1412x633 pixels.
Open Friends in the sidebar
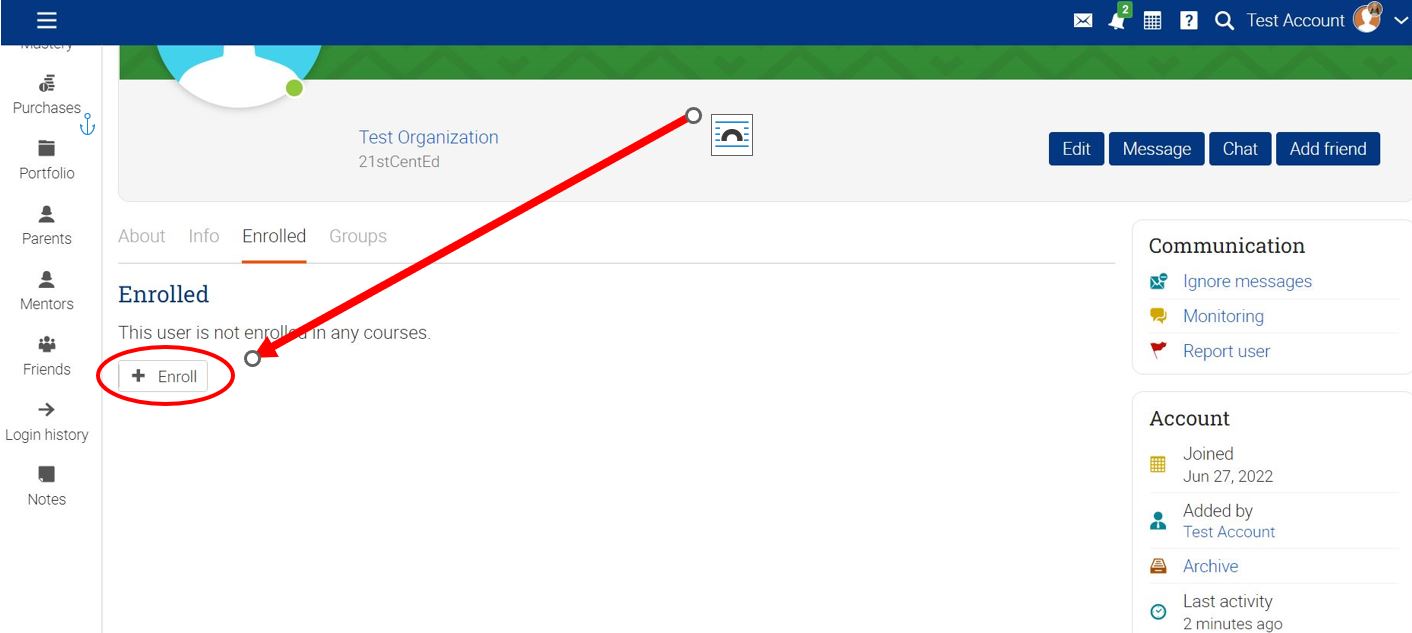pyautogui.click(x=47, y=356)
